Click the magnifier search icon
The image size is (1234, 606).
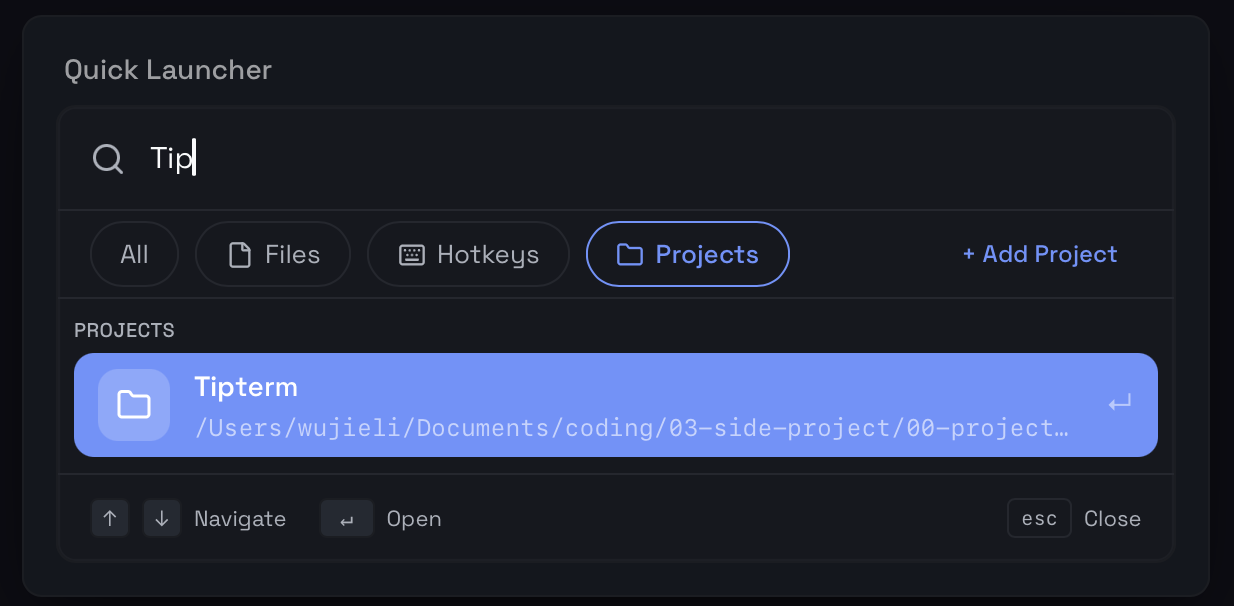tap(108, 159)
